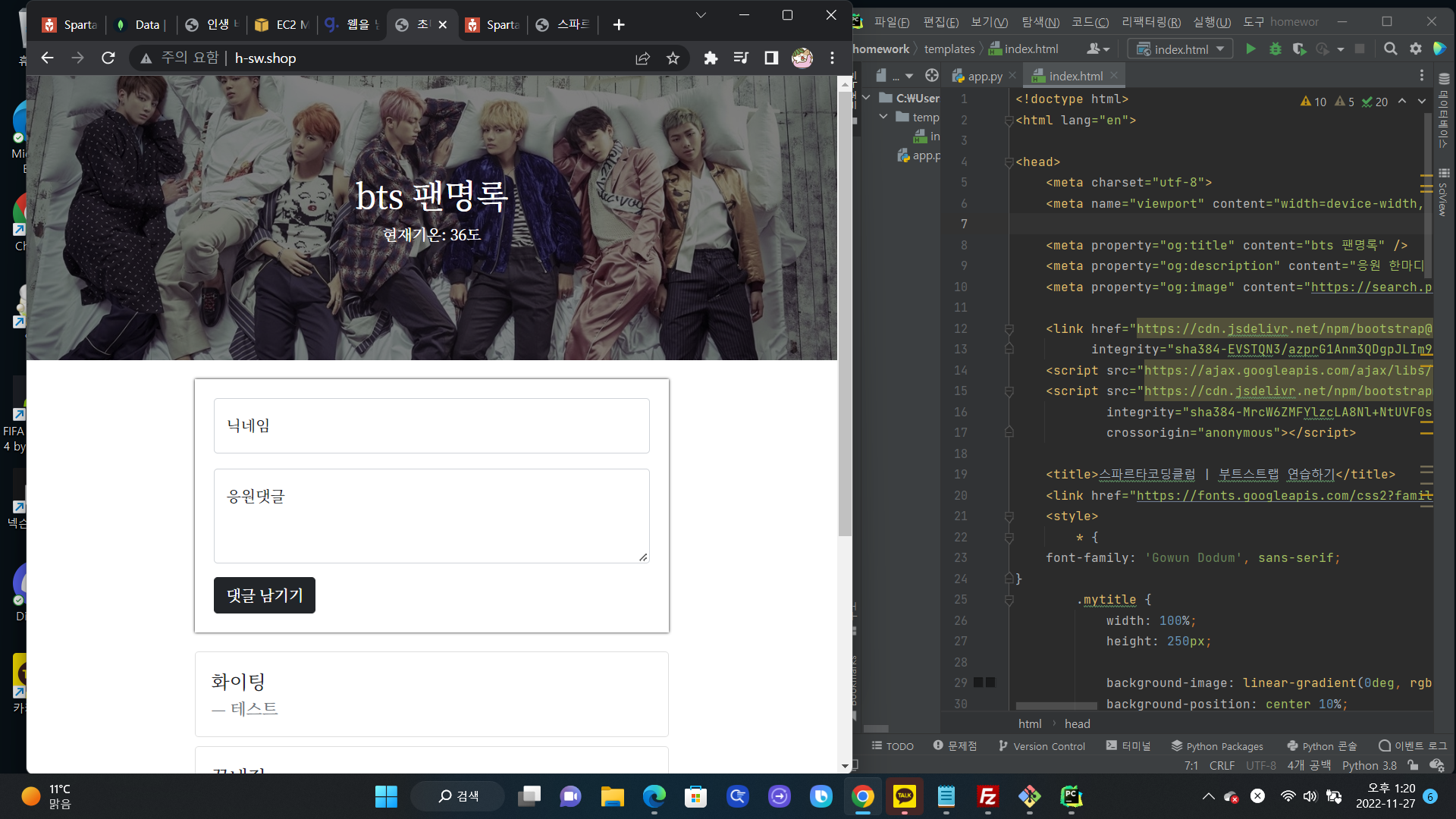Fold the <style> block at line 21

1009,516
